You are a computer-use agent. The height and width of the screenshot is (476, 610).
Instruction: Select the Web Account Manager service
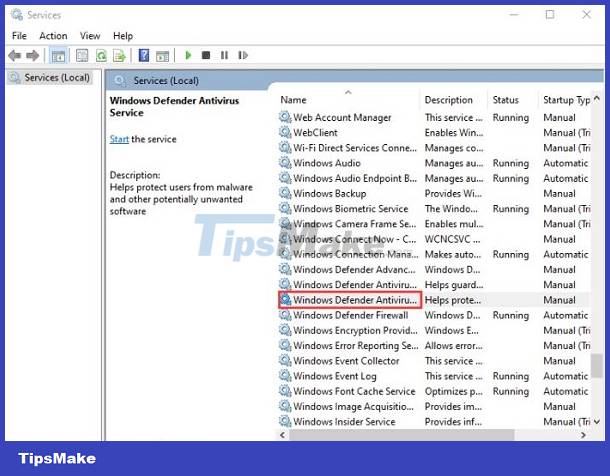[434, 117]
